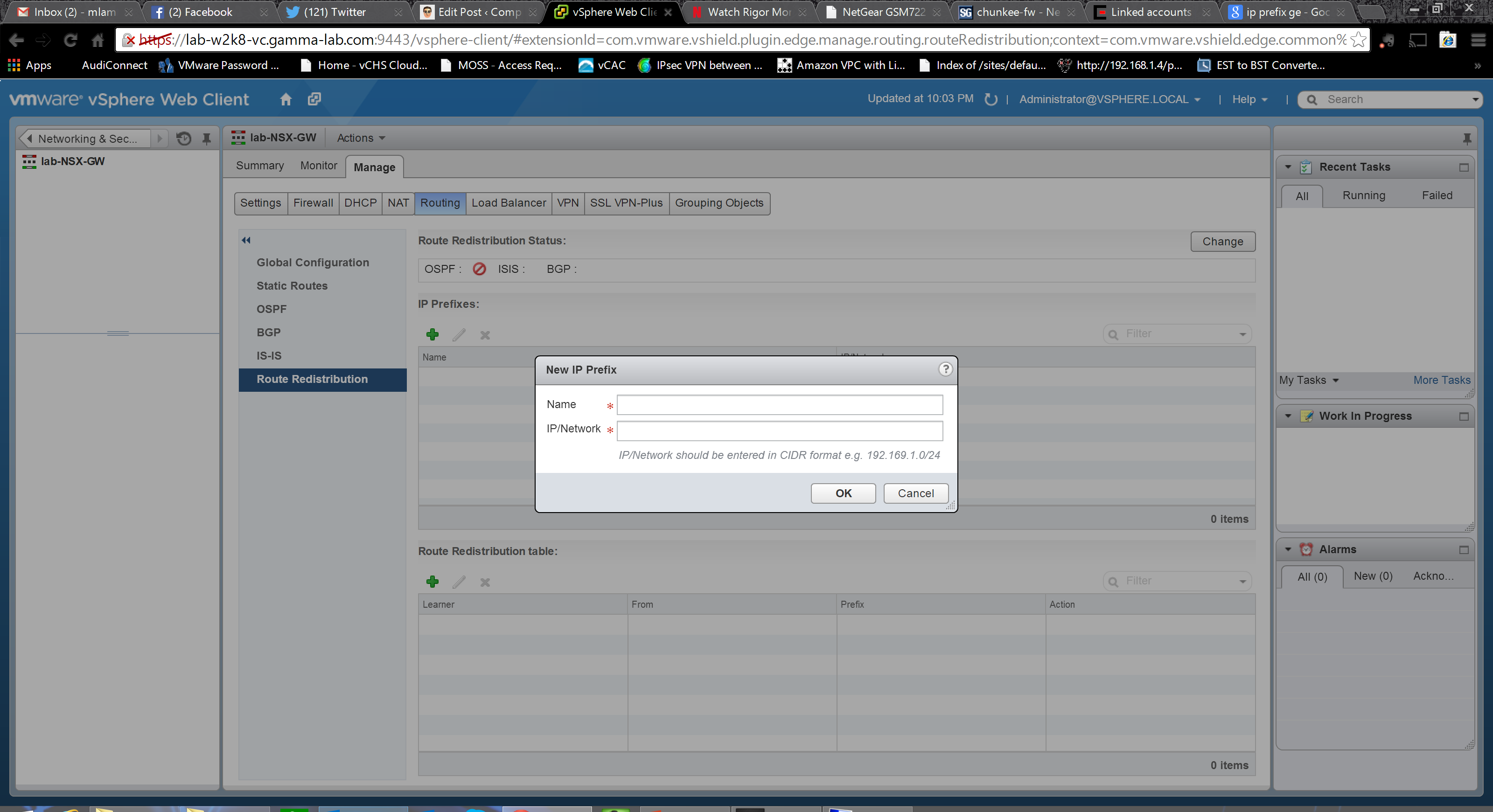This screenshot has width=1493, height=812.
Task: Collapse the Recent Tasks panel
Action: coord(1288,167)
